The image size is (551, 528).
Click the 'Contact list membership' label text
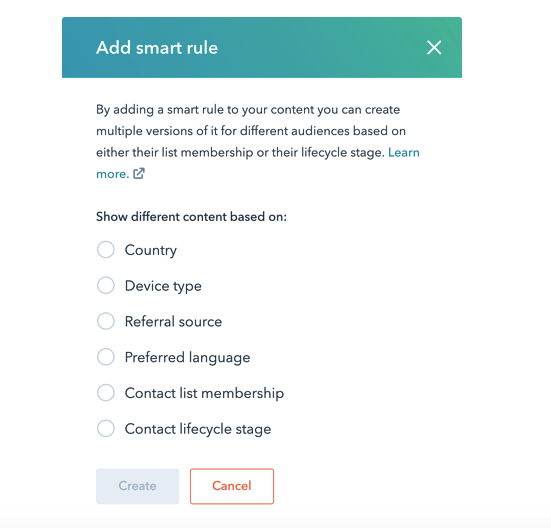(x=205, y=393)
